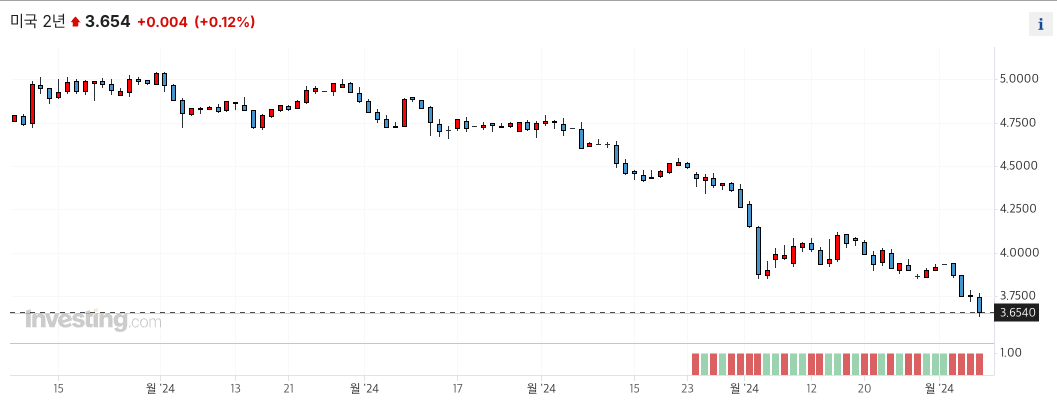Click the 4.0000 y-axis label
The width and height of the screenshot is (1057, 405).
coord(1021,253)
